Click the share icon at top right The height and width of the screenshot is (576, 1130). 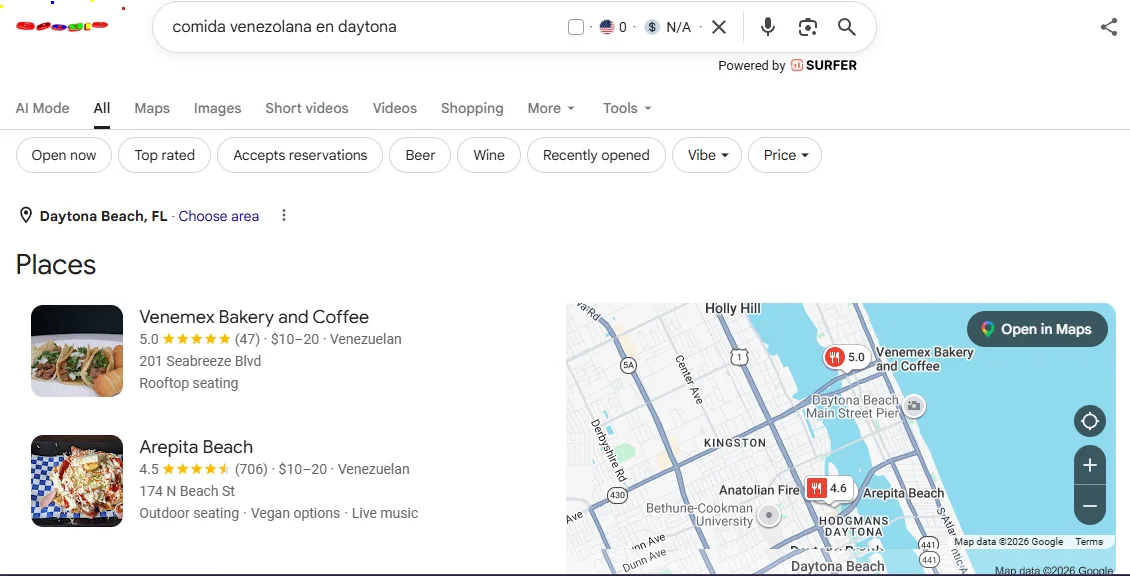coord(1109,27)
